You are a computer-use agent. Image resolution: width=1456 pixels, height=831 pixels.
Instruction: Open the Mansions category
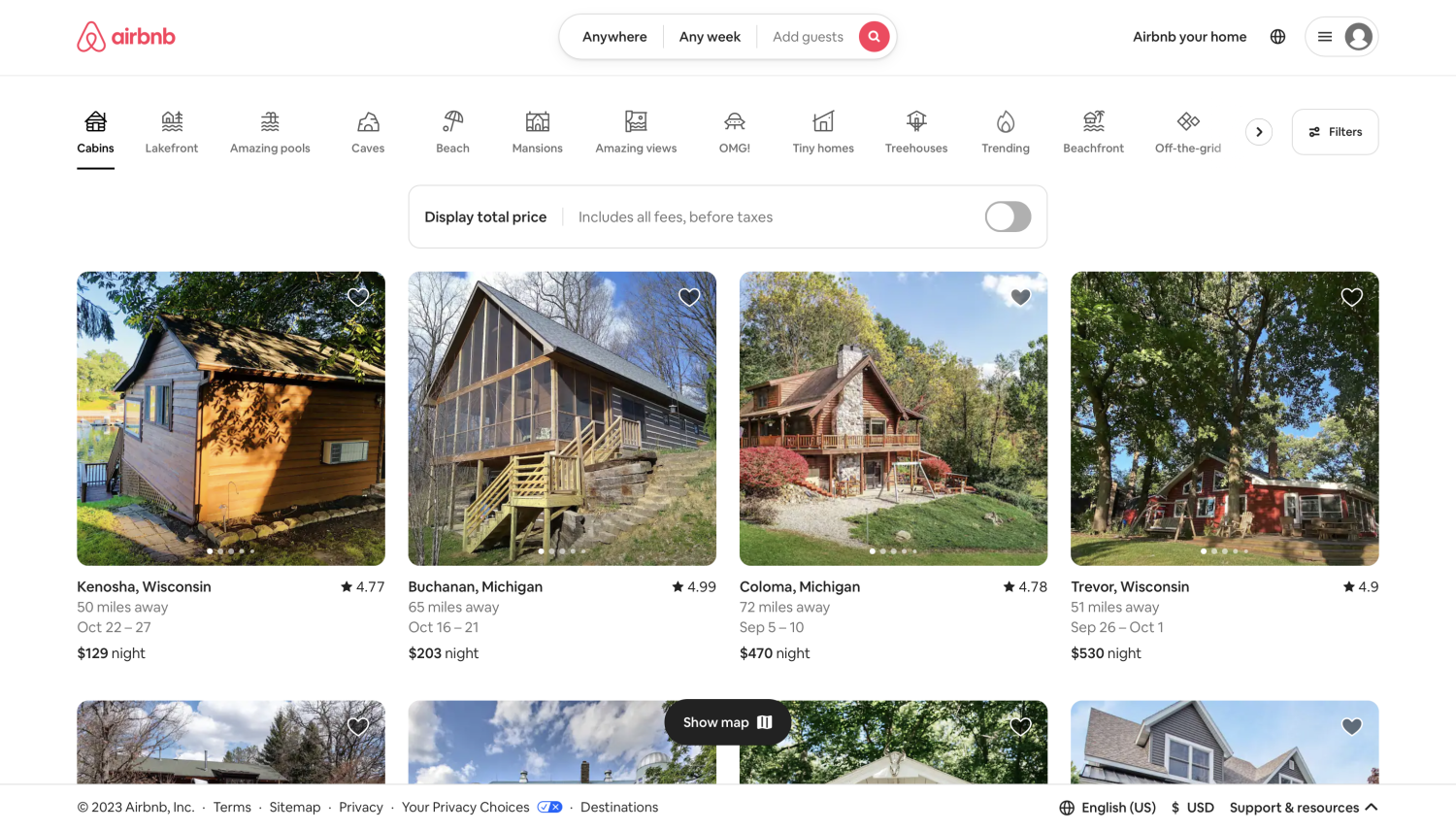point(537,131)
